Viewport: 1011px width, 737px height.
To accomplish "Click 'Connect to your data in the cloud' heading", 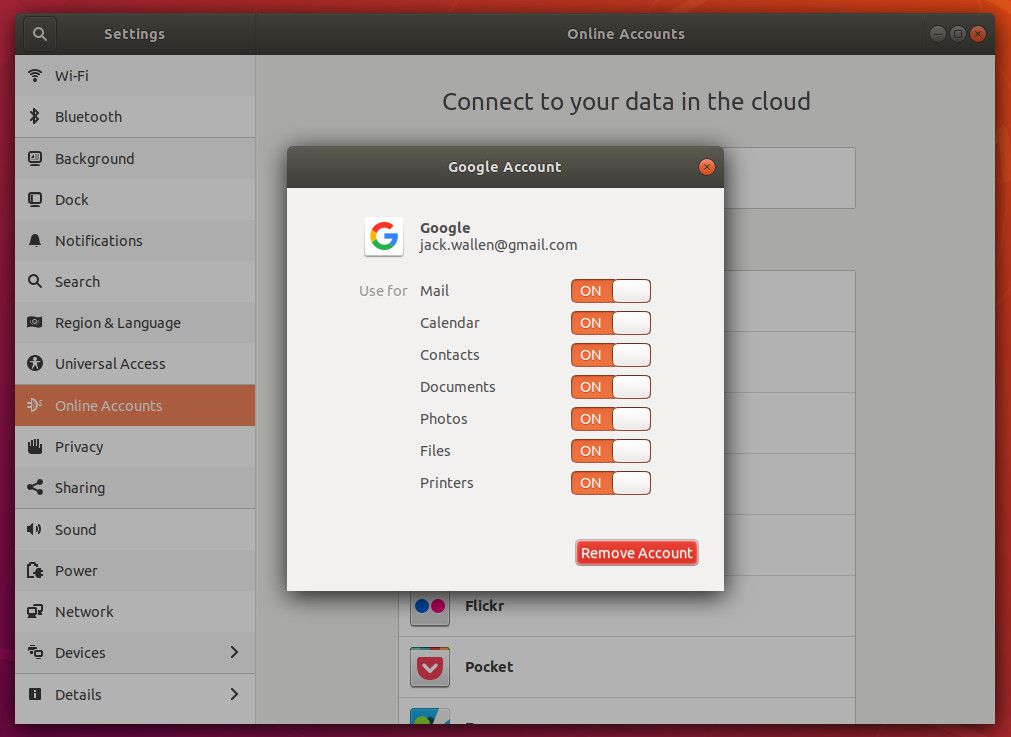I will click(626, 102).
